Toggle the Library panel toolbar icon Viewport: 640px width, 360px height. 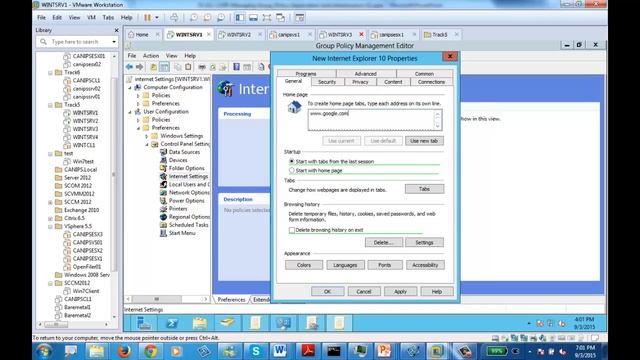tap(240, 18)
